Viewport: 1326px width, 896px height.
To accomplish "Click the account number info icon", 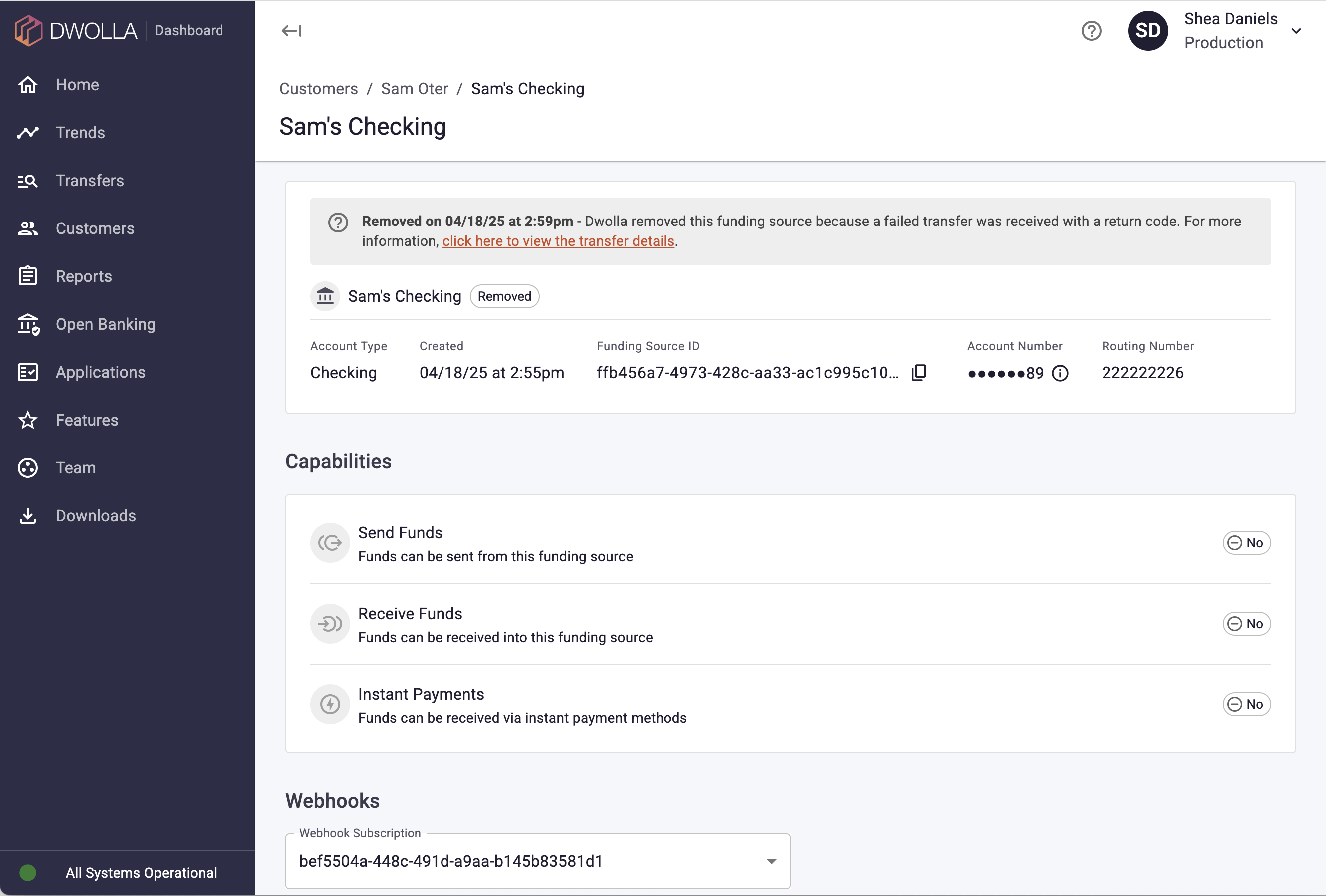I will [1060, 373].
